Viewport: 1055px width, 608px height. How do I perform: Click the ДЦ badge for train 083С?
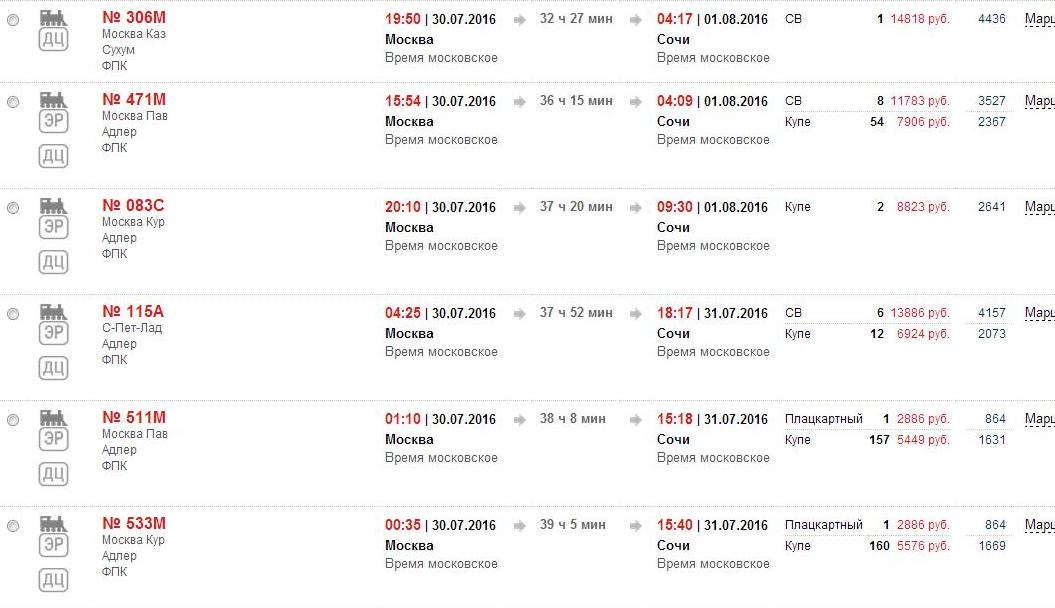[x=53, y=262]
